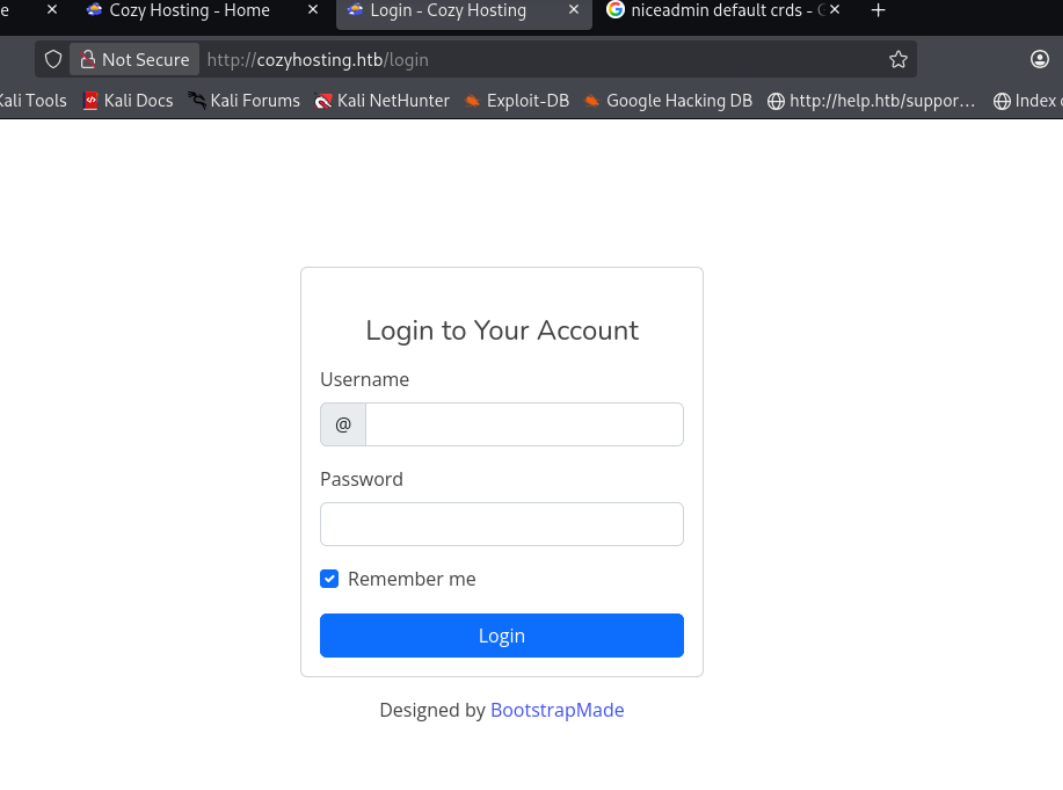Screen dimensions: 1063x790
Task: Switch to niceadmin default crds Google tab
Action: tap(714, 11)
